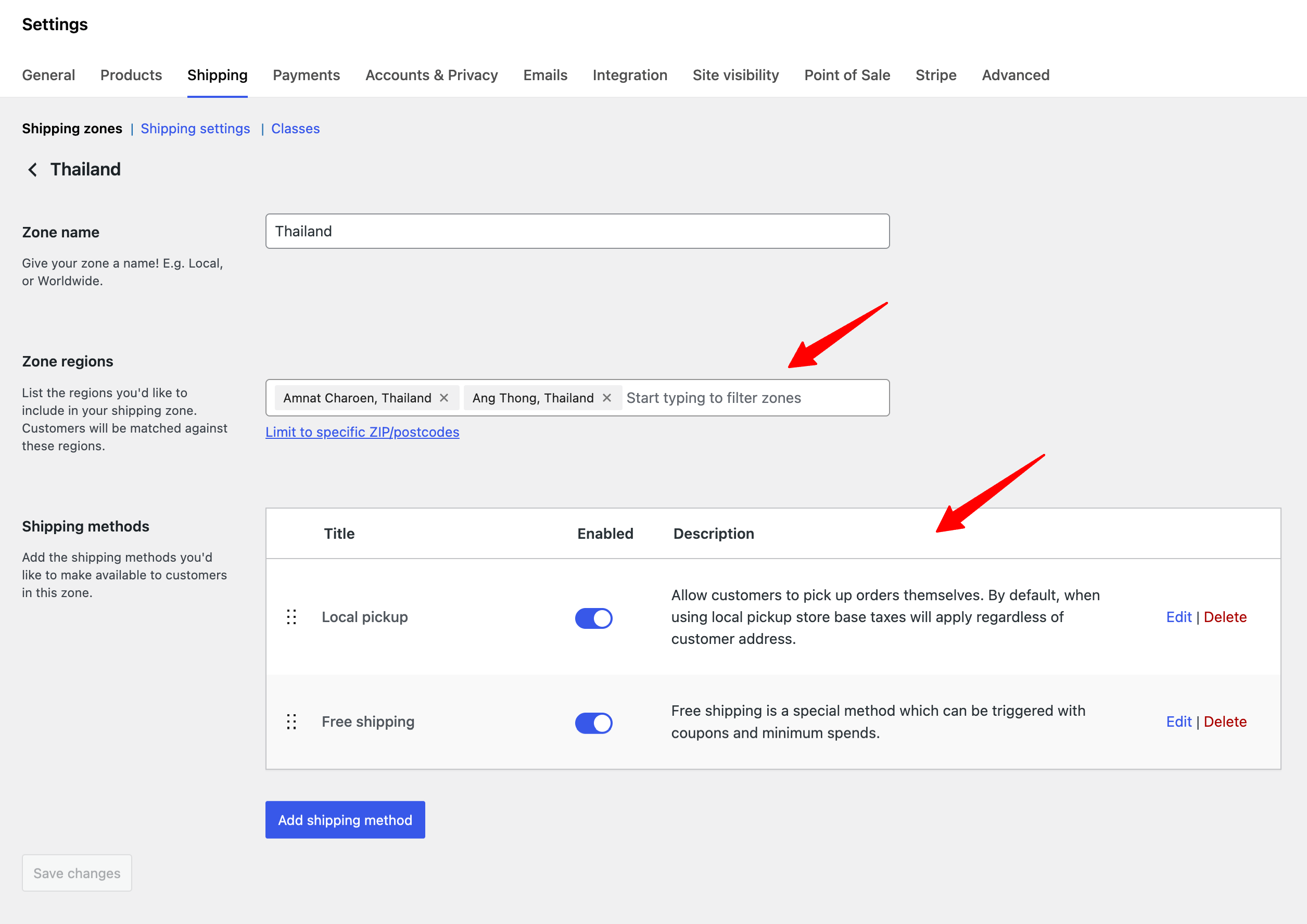Go to the Advanced tab
The height and width of the screenshot is (924, 1307).
1015,75
